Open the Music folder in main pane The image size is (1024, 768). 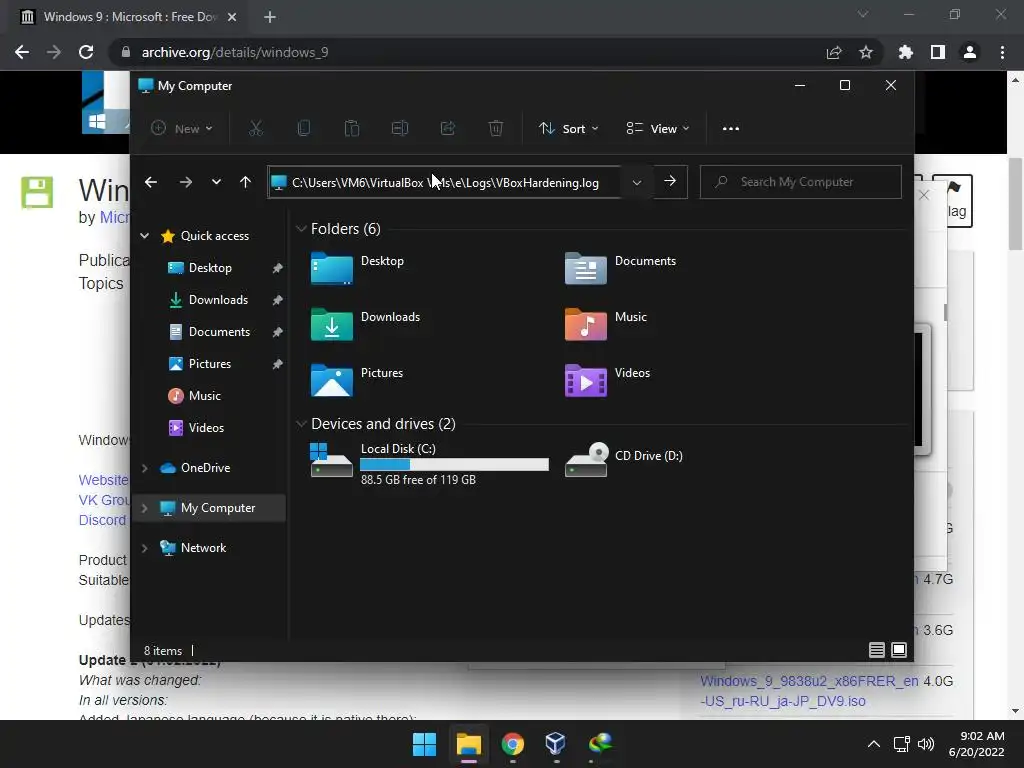(x=606, y=324)
